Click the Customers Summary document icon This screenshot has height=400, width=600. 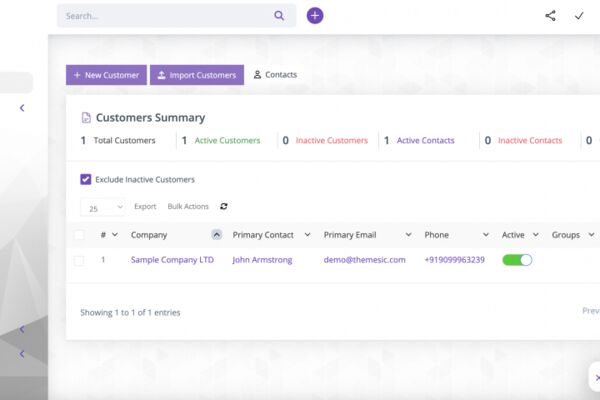point(86,118)
